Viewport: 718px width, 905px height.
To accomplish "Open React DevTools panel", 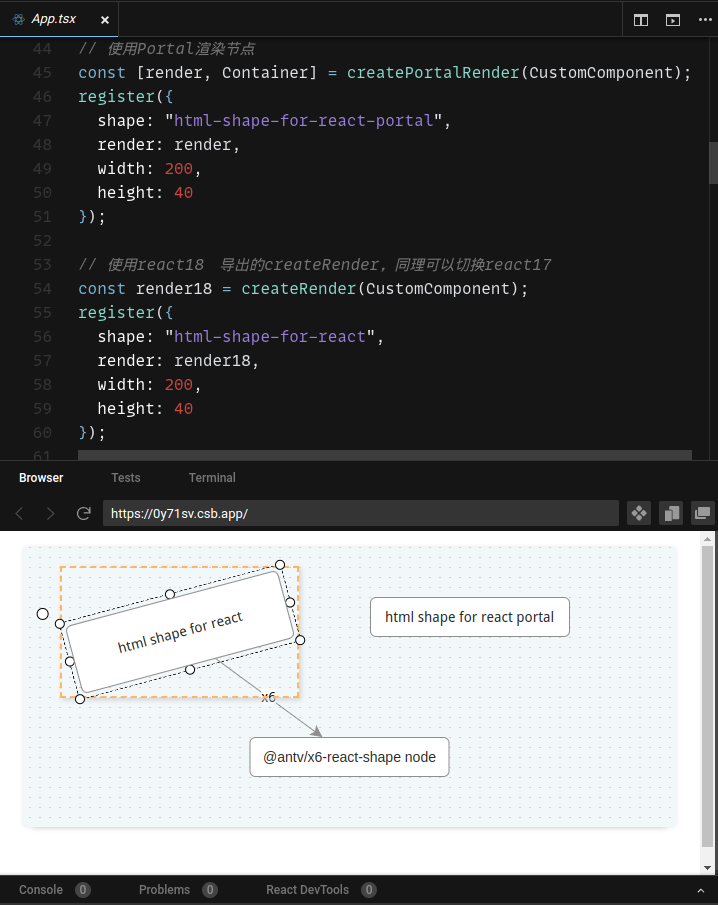I will tap(307, 890).
